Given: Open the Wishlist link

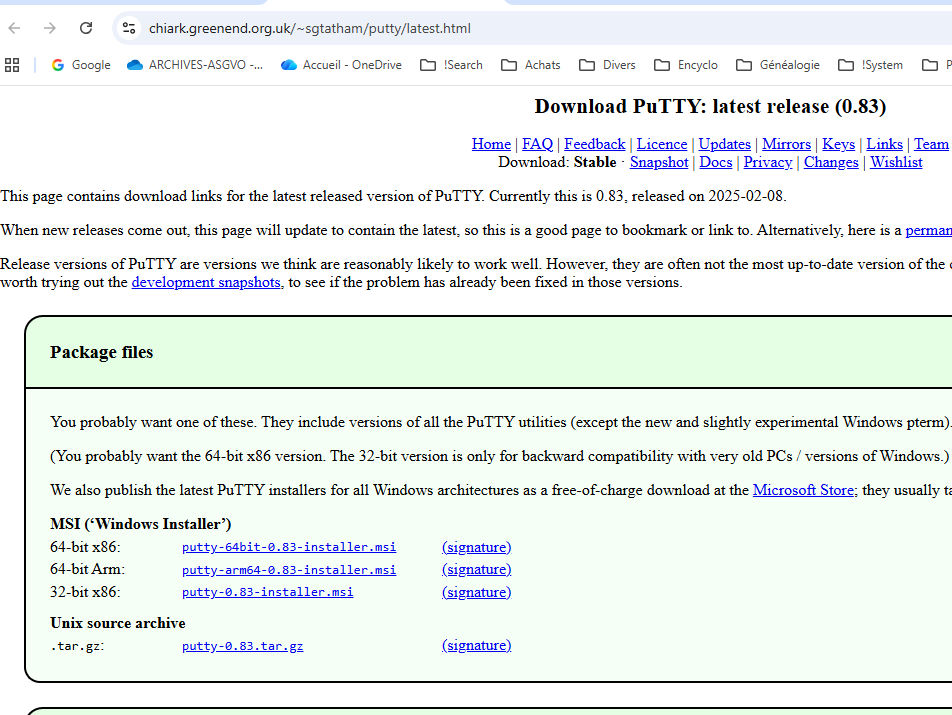Looking at the screenshot, I should pyautogui.click(x=896, y=162).
